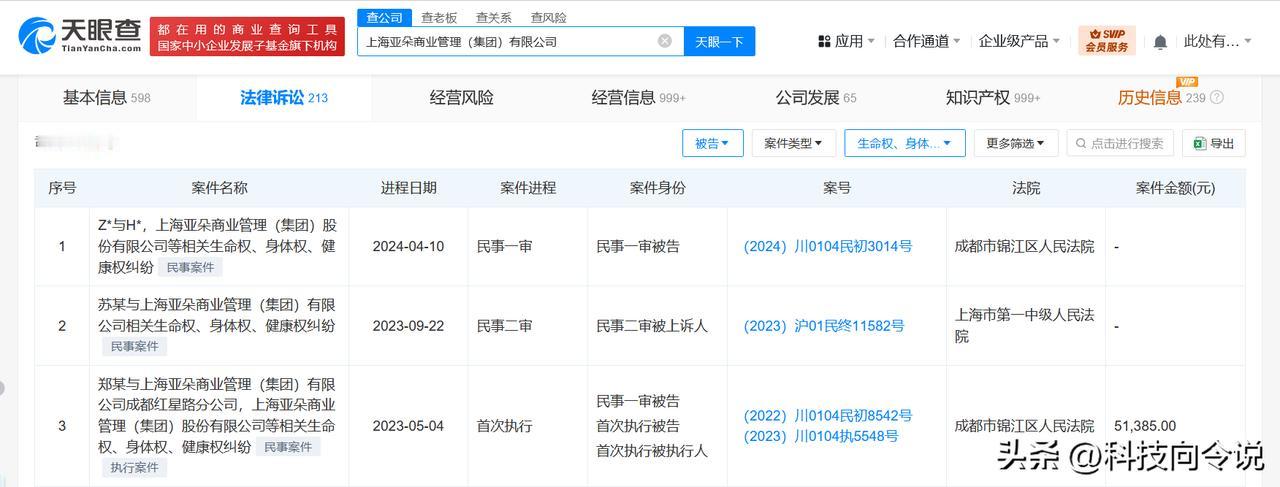1280x487 pixels.
Task: Click the 案件金额(元) column header
Action: 1175,188
